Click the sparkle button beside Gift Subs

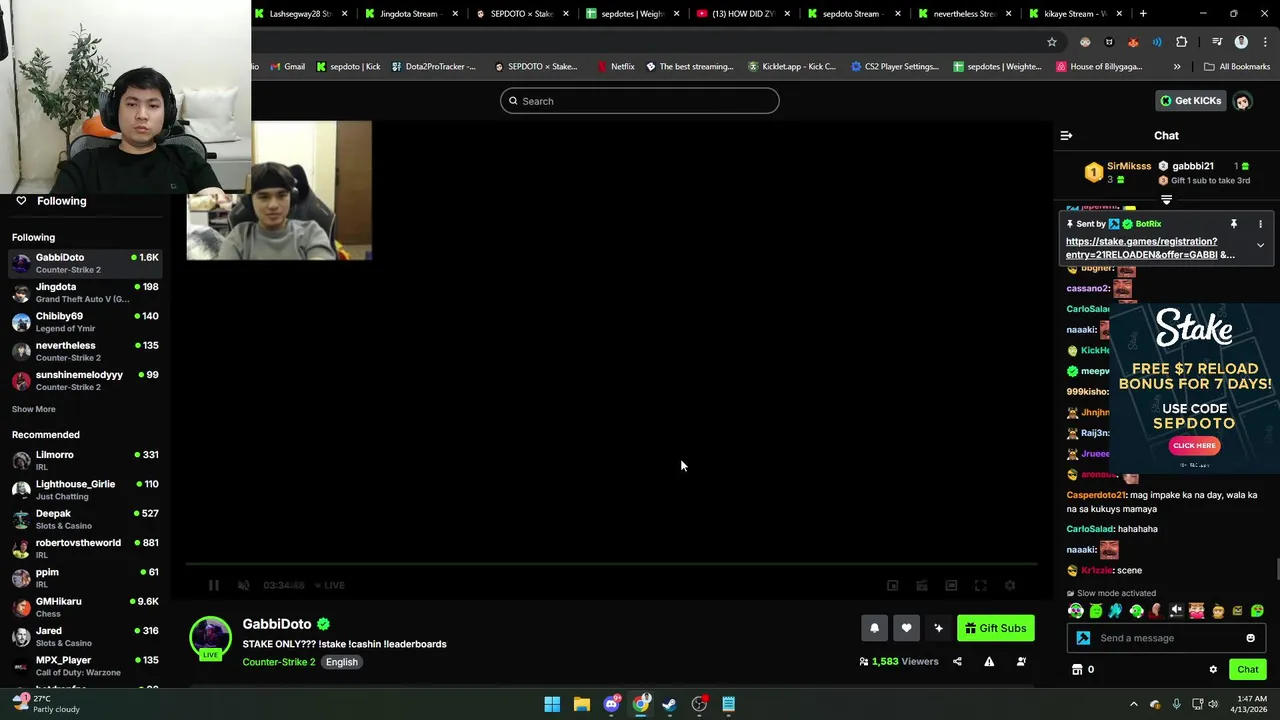tap(938, 628)
